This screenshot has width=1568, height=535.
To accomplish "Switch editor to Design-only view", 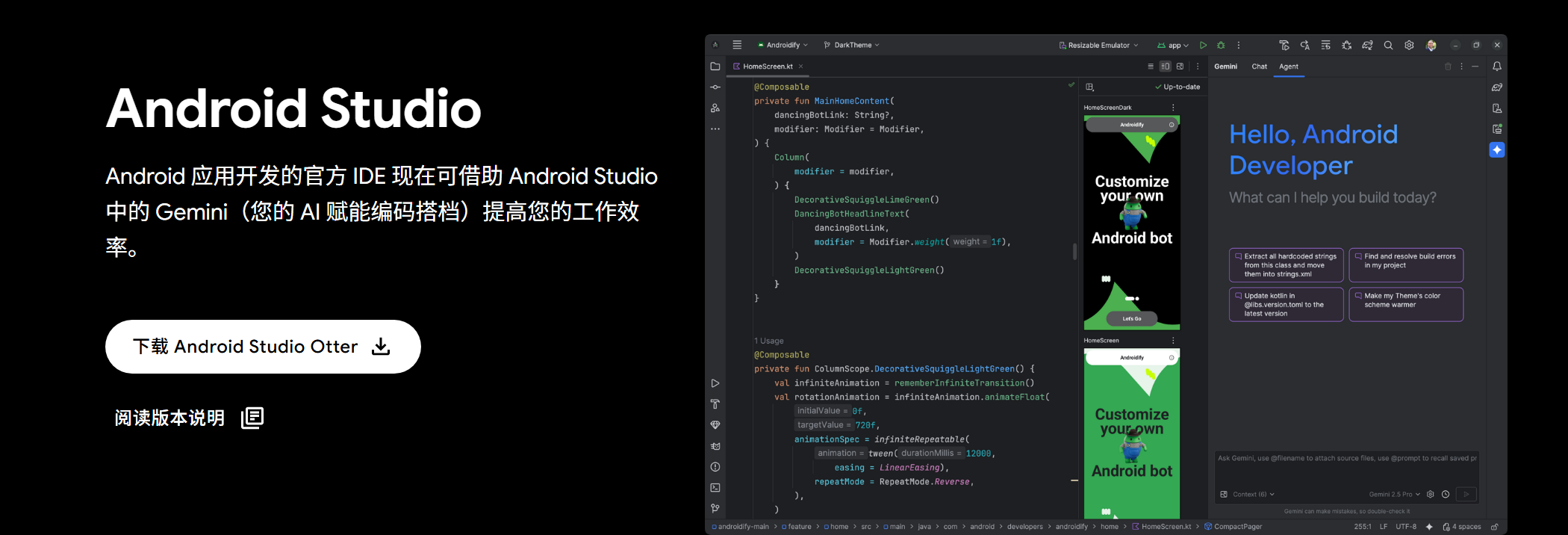I will coord(1180,67).
